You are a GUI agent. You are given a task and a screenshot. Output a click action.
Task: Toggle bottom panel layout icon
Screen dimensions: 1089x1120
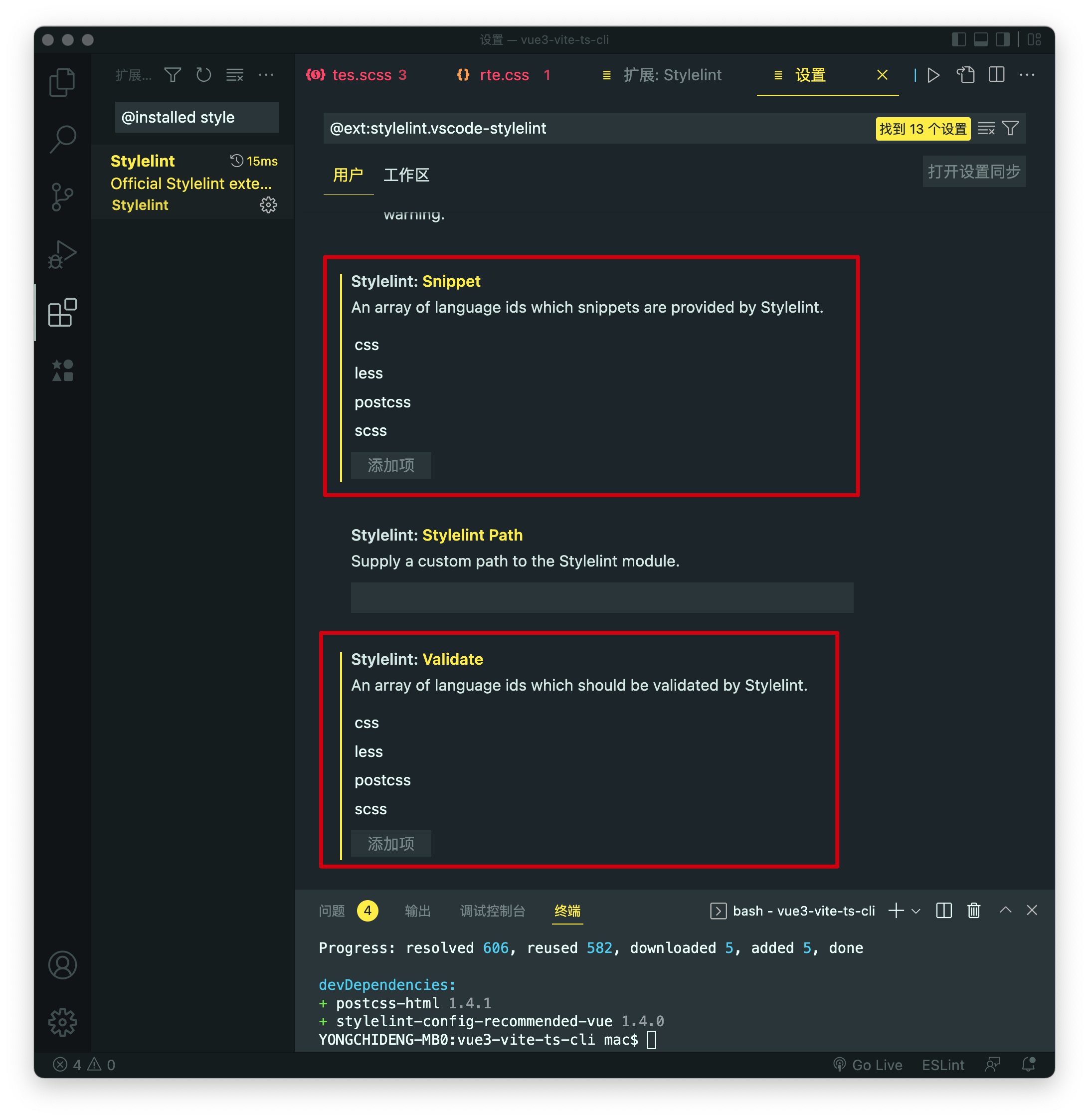[981, 39]
